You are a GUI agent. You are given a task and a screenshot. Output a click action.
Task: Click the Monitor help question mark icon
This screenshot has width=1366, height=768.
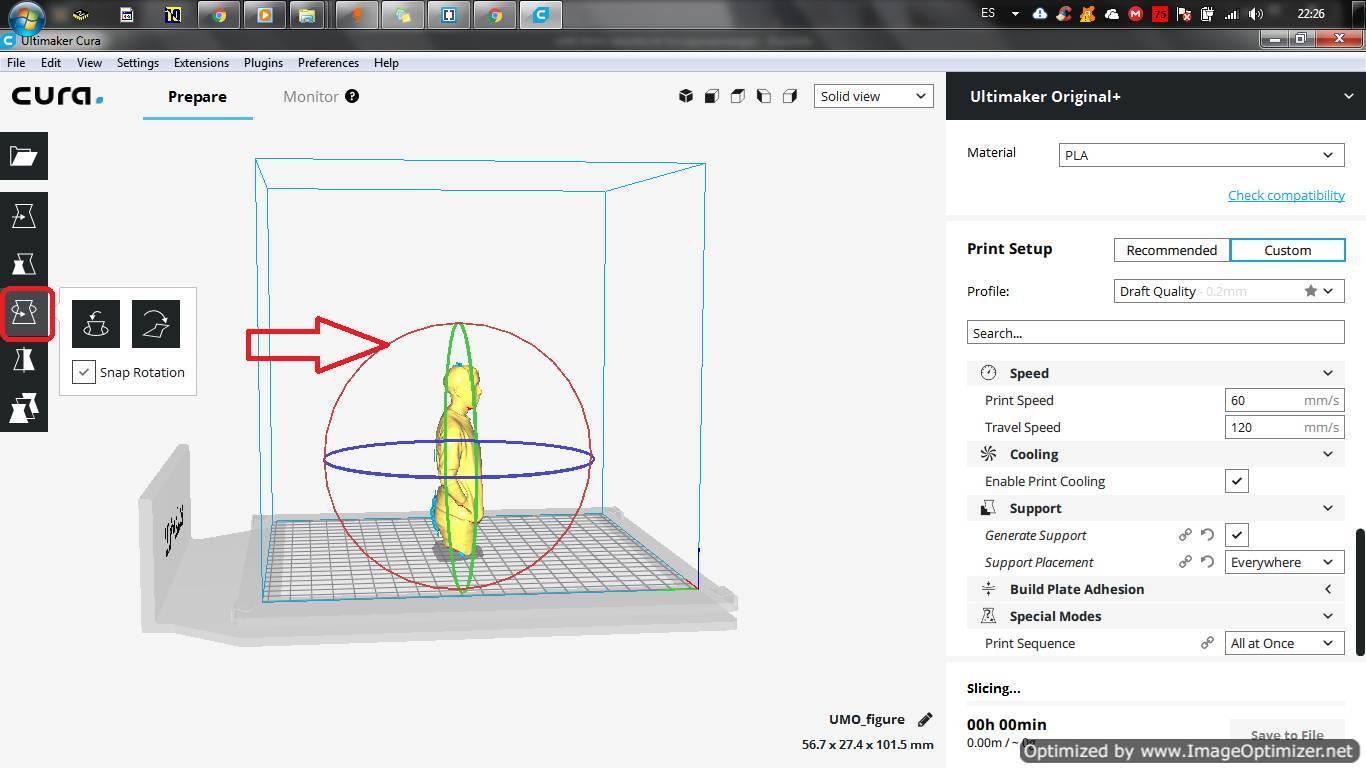coord(352,96)
